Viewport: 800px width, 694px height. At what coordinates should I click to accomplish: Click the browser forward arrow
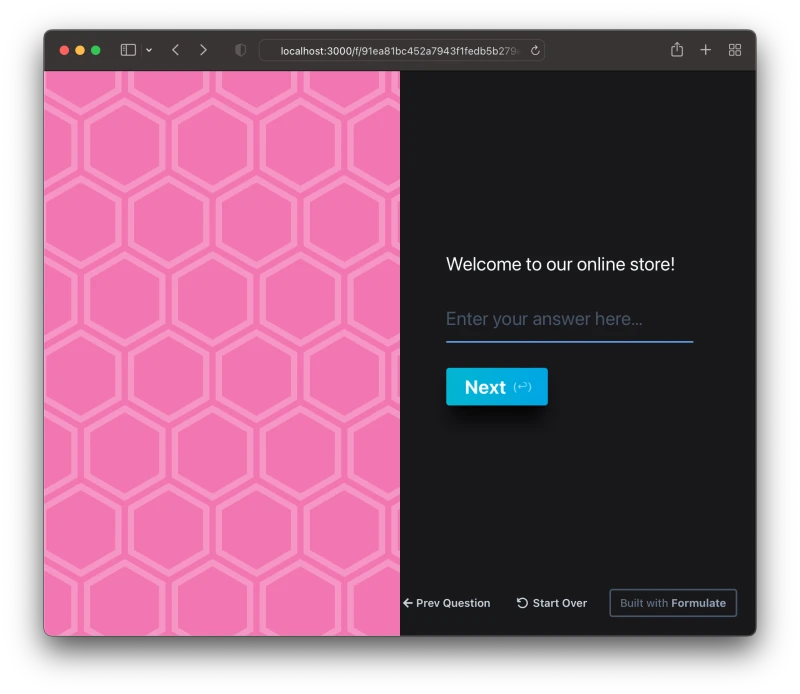click(203, 50)
